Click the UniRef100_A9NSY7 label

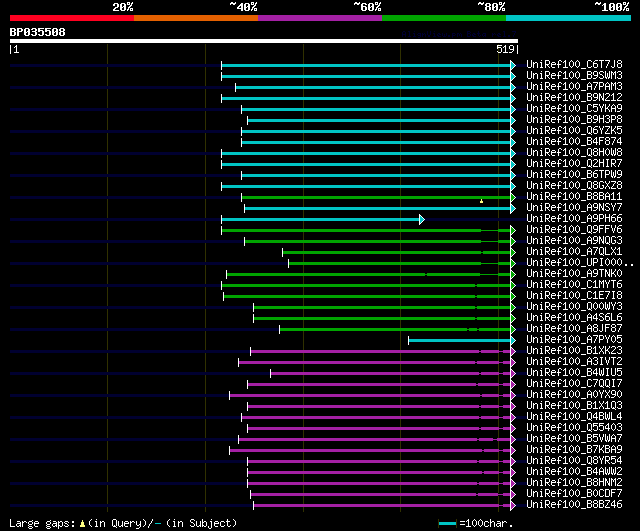click(574, 208)
